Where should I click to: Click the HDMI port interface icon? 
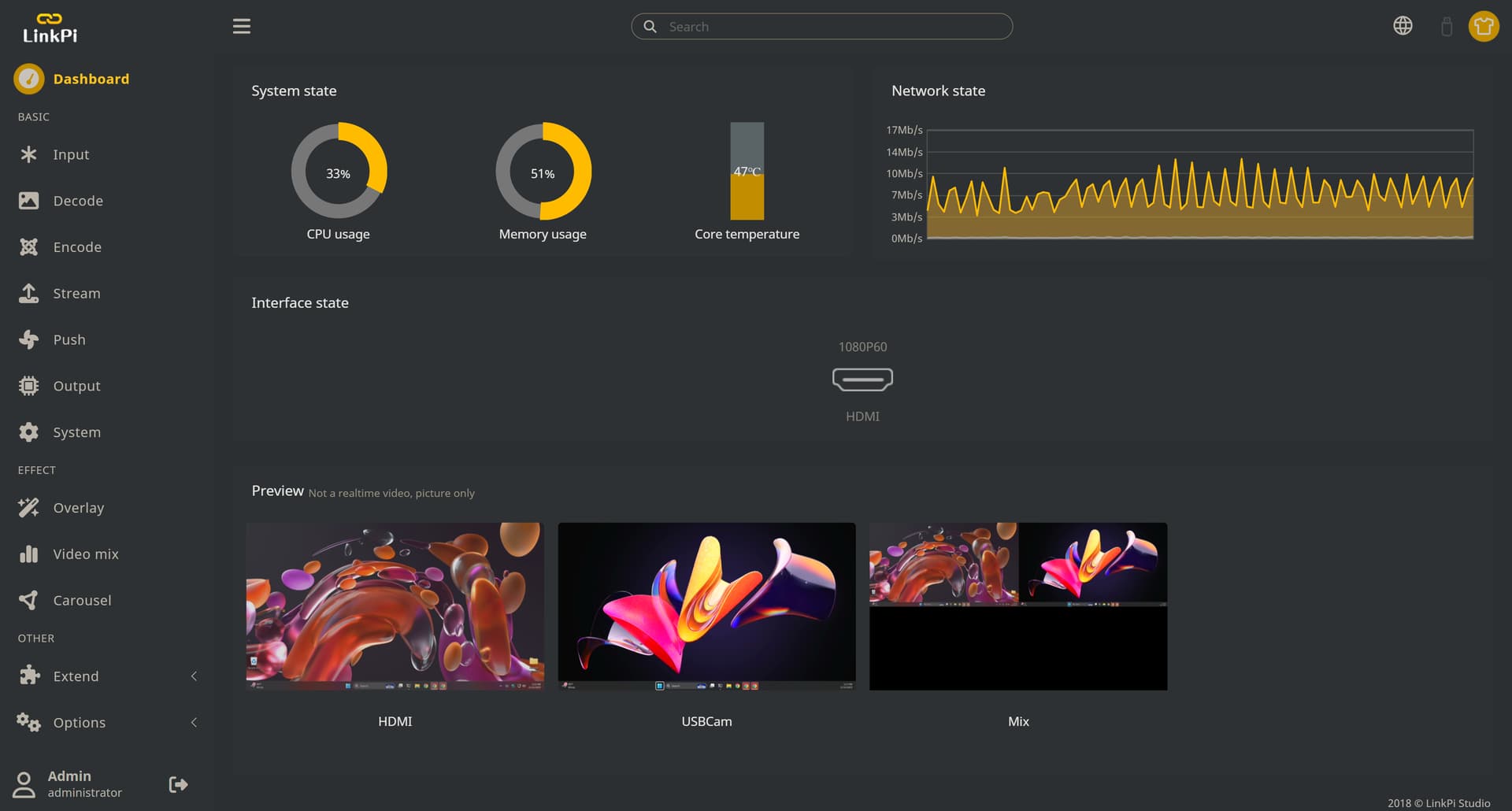tap(862, 380)
